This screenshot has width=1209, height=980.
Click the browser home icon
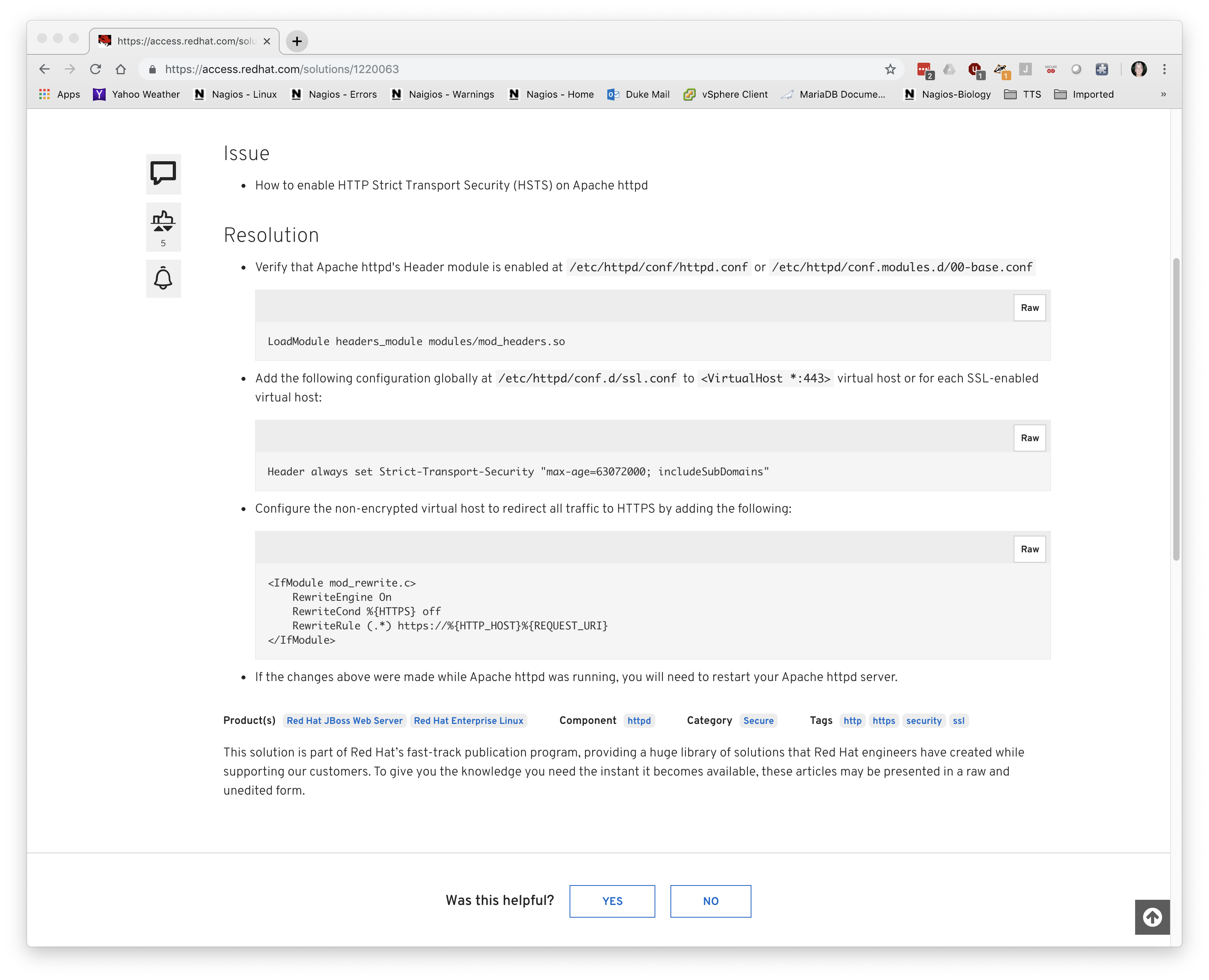pos(121,69)
